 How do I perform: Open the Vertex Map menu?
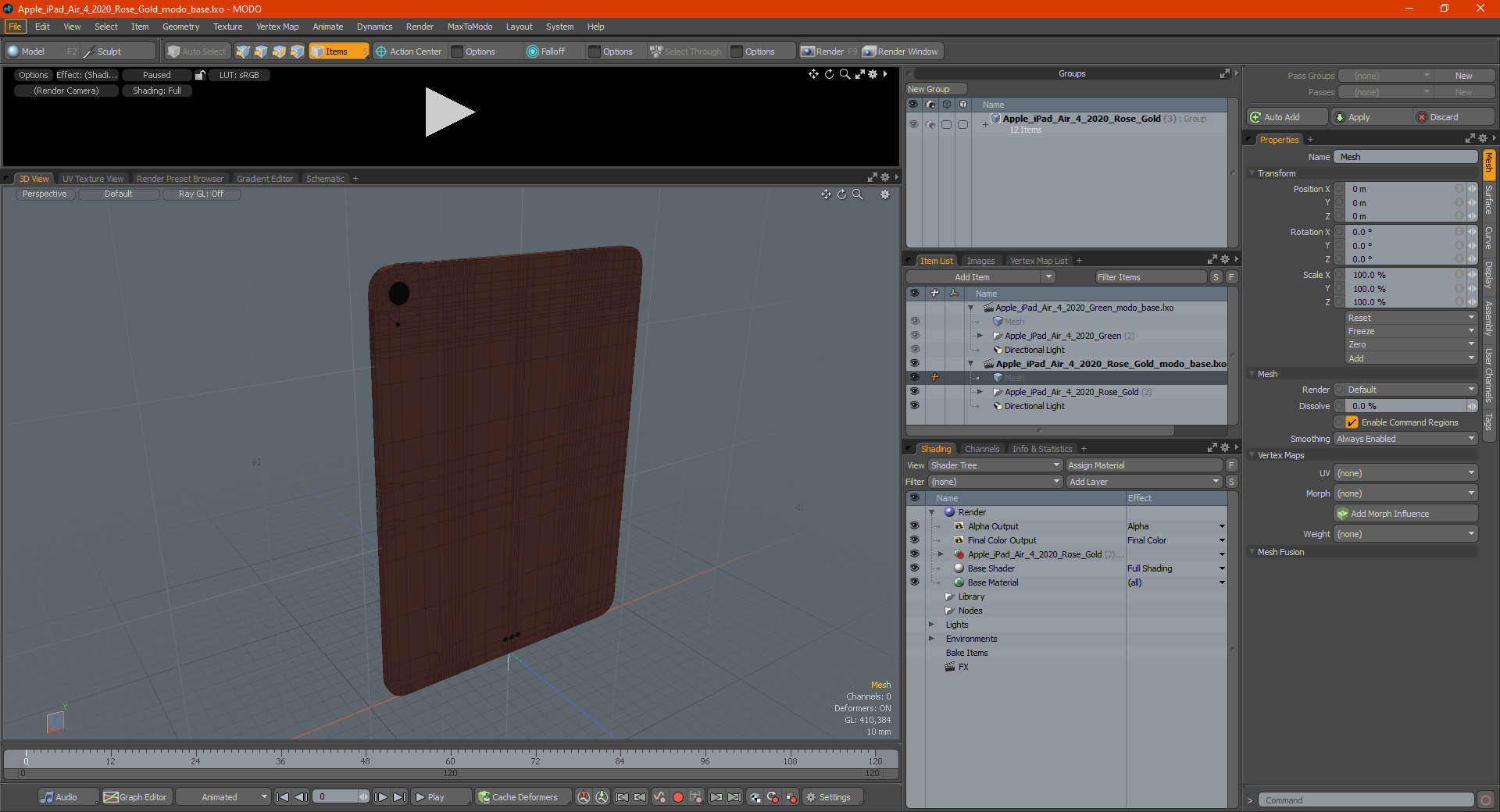(x=277, y=27)
